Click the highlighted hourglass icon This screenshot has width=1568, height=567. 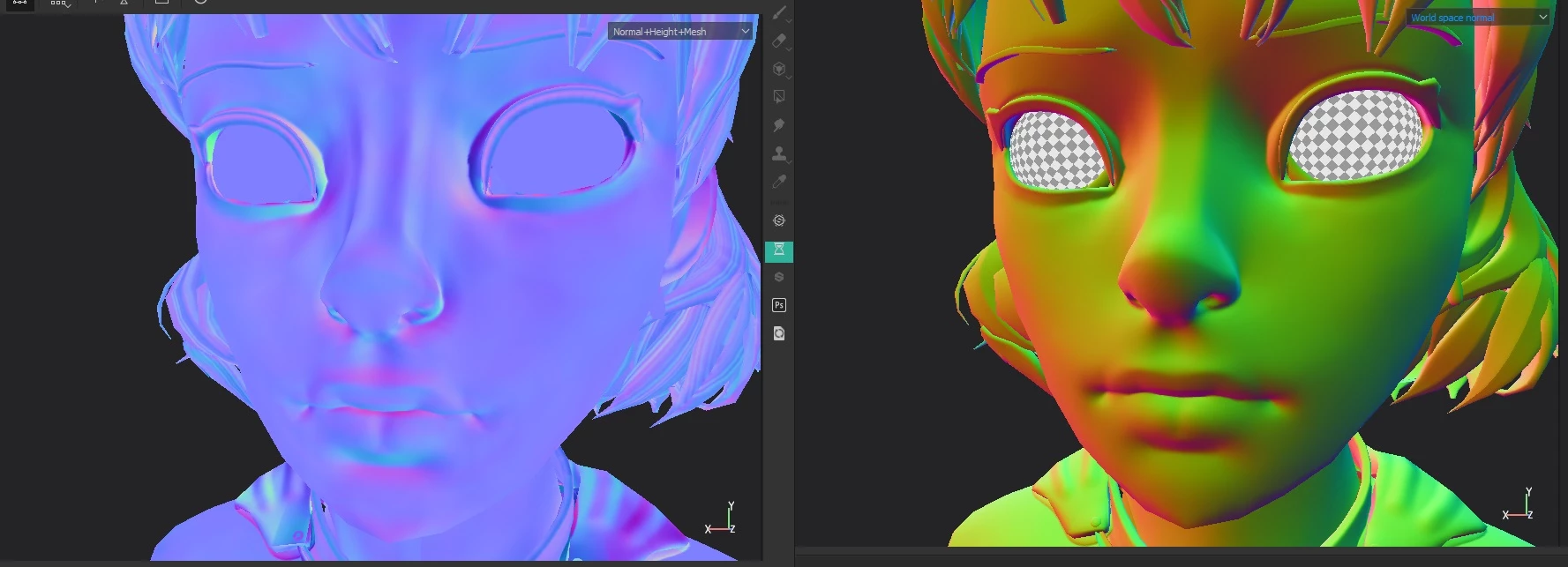pos(779,251)
